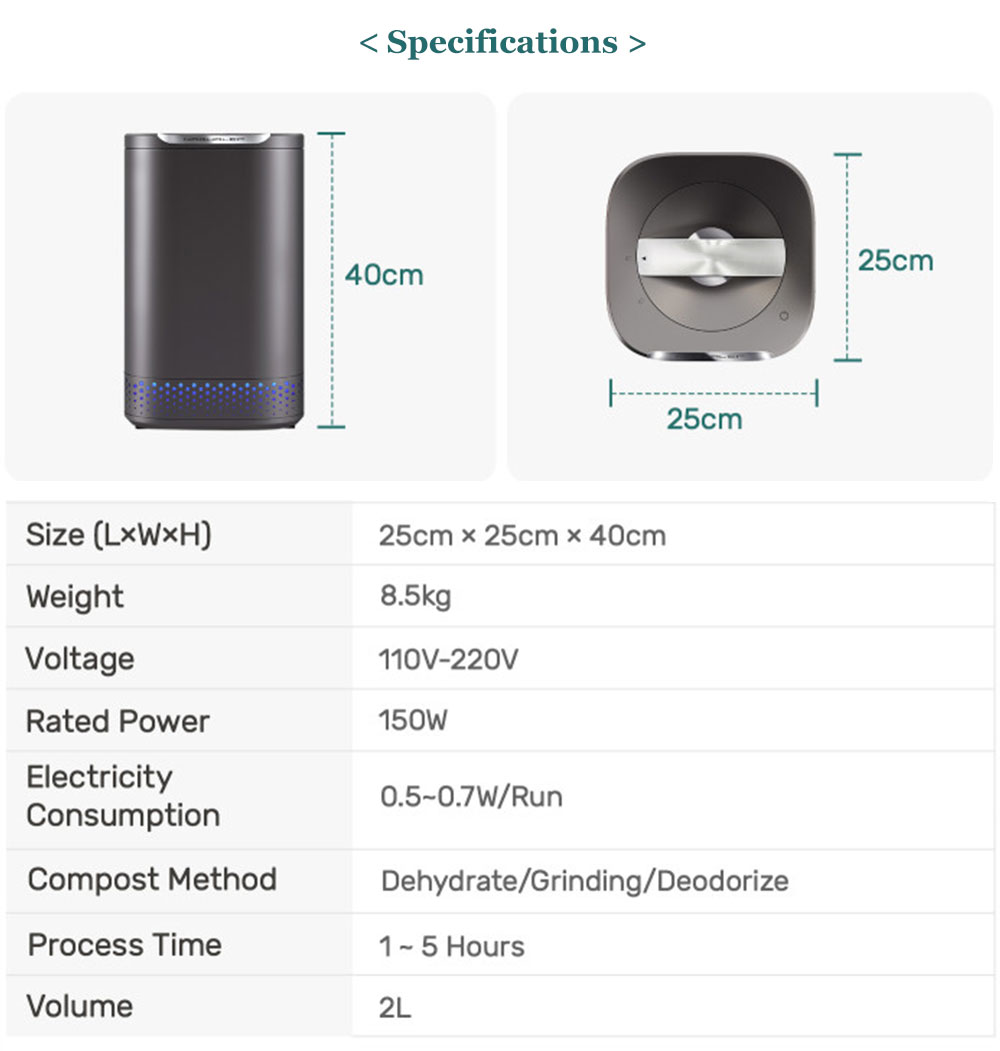Click the Process Time value 1 ~ 5 Hours
The width and height of the screenshot is (1000, 1051).
452,946
